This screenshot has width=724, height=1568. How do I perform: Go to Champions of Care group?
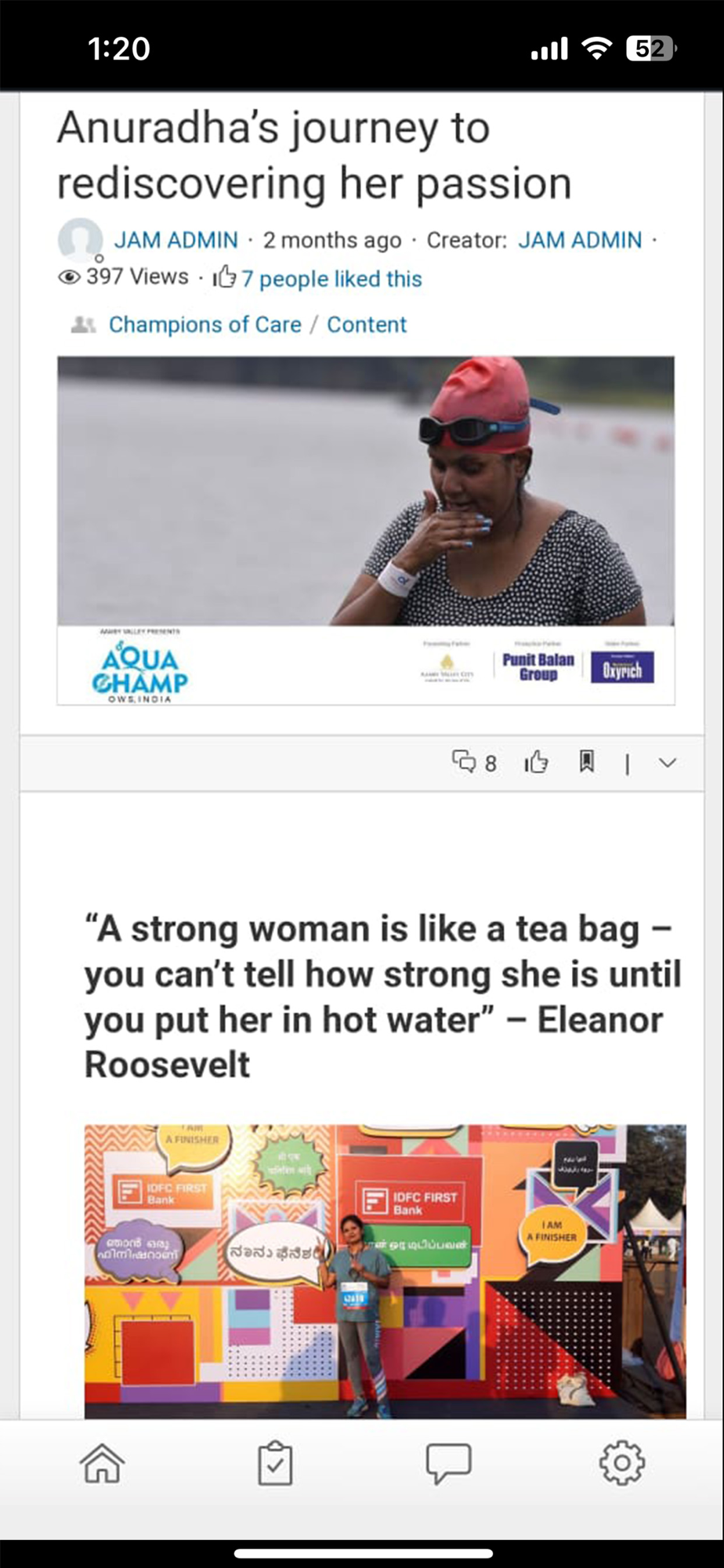(x=205, y=325)
